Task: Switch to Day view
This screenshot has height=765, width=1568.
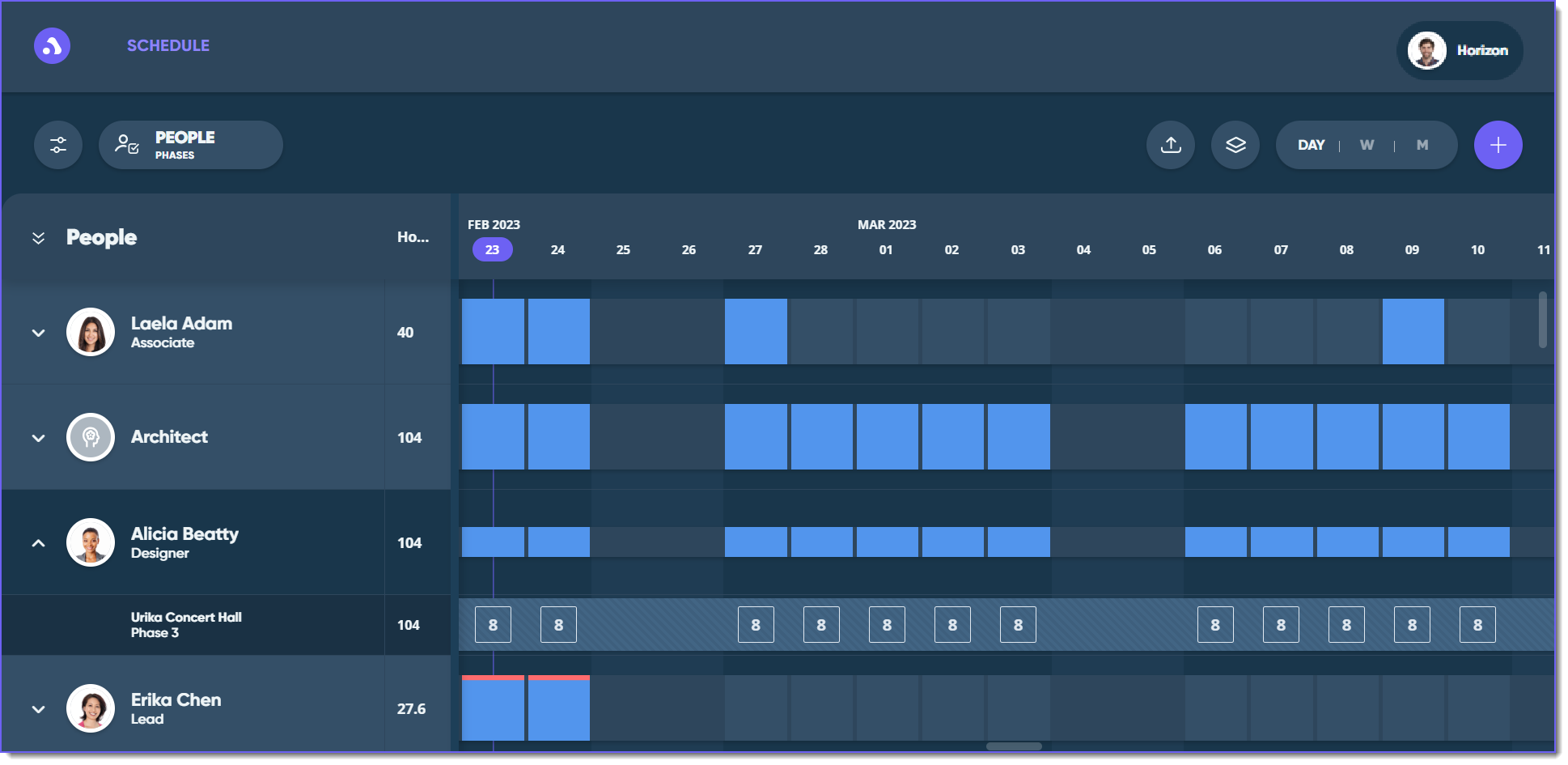Action: pos(1311,145)
